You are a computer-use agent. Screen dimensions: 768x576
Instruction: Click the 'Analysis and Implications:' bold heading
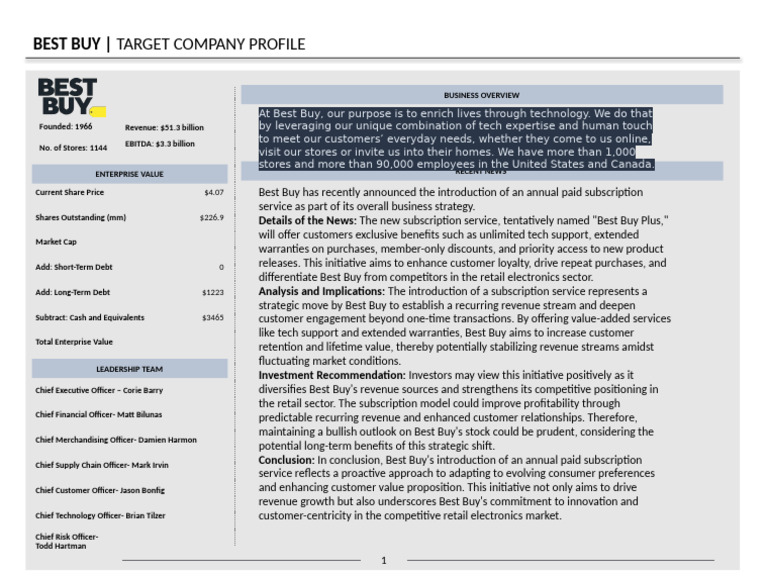coord(322,291)
